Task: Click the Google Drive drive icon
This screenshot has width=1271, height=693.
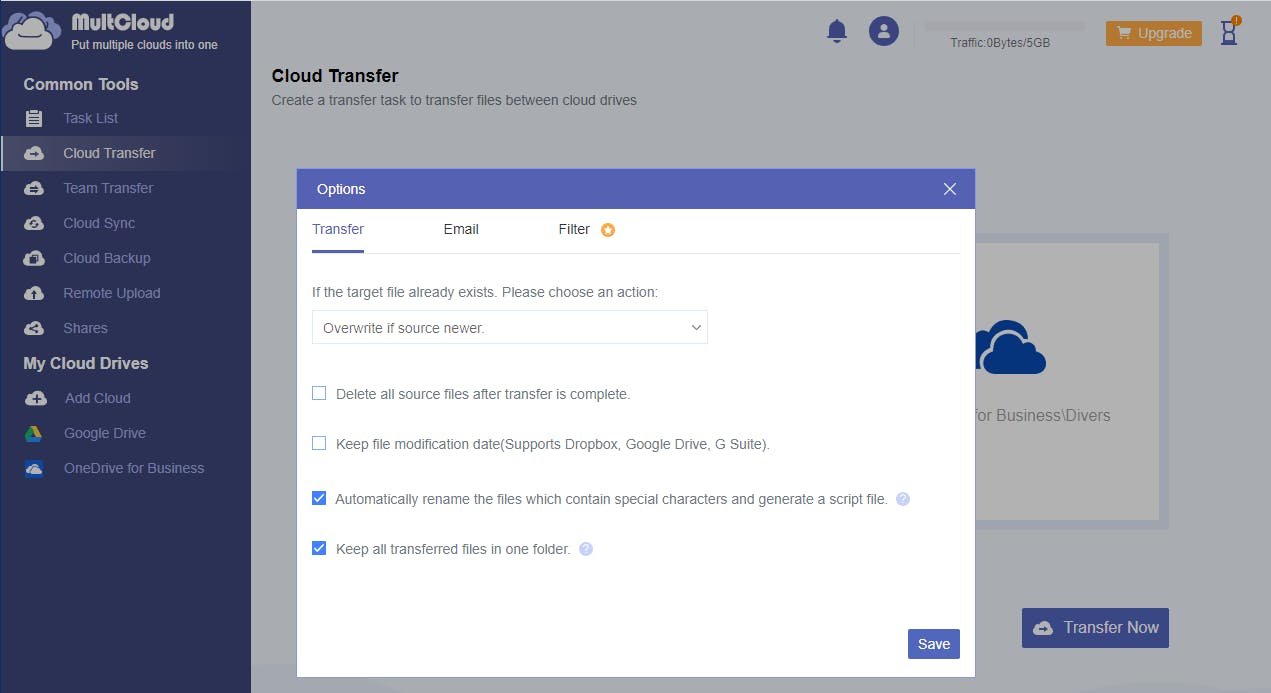Action: (34, 433)
